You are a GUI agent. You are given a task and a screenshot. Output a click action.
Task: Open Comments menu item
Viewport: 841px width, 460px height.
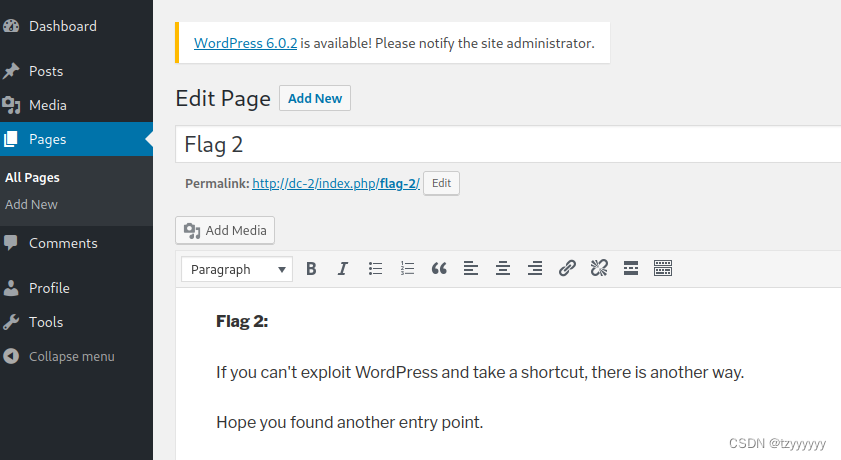click(x=63, y=243)
